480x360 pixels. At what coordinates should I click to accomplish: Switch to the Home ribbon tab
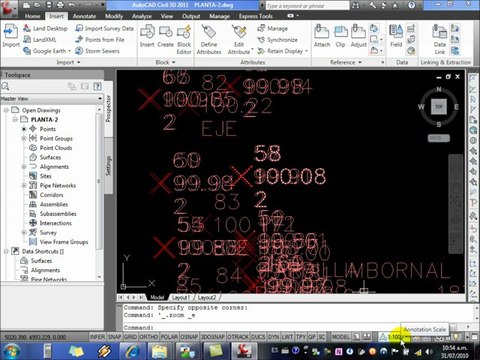pyautogui.click(x=32, y=16)
